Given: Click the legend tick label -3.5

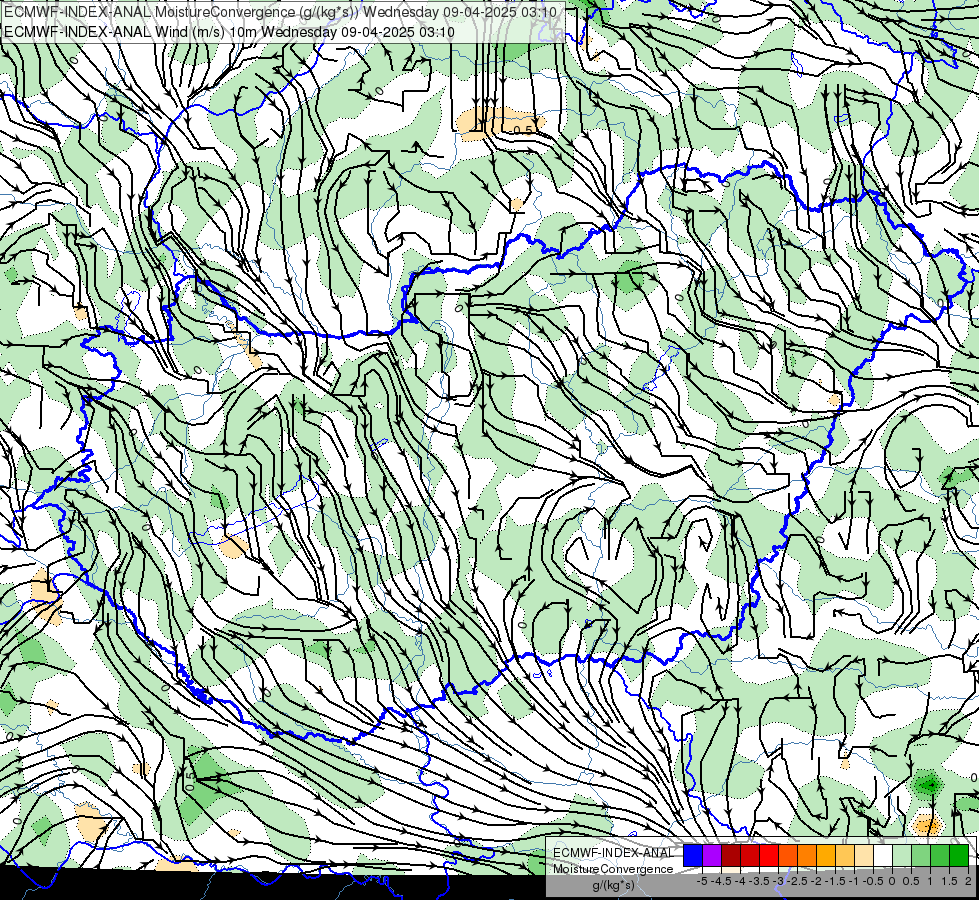Looking at the screenshot, I should click(759, 881).
